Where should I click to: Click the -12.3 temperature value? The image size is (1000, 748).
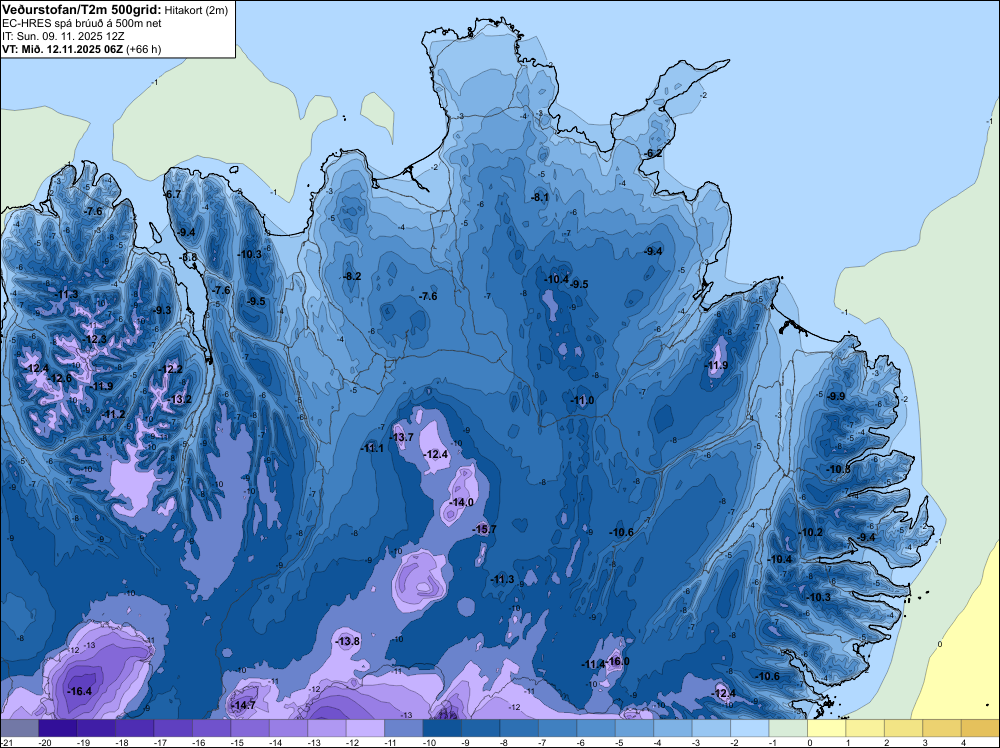click(x=96, y=339)
